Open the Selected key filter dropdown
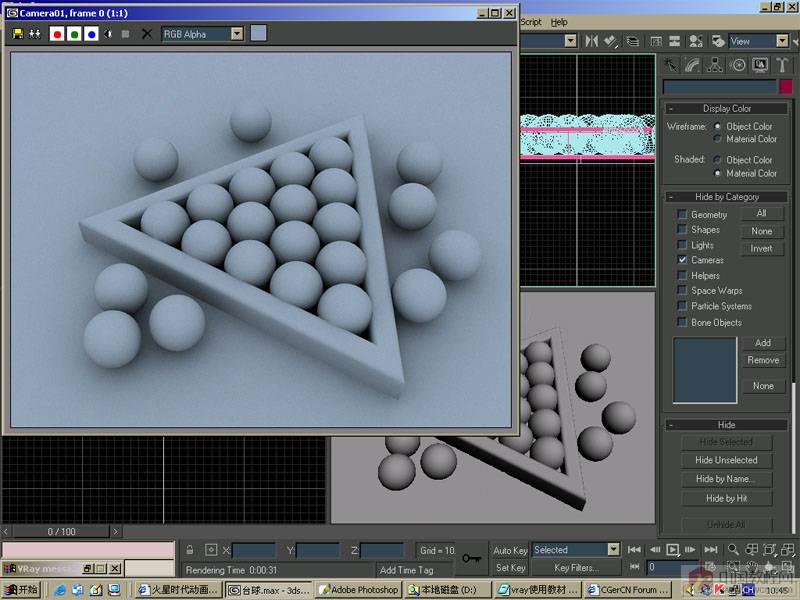The height and width of the screenshot is (600, 800). (614, 549)
